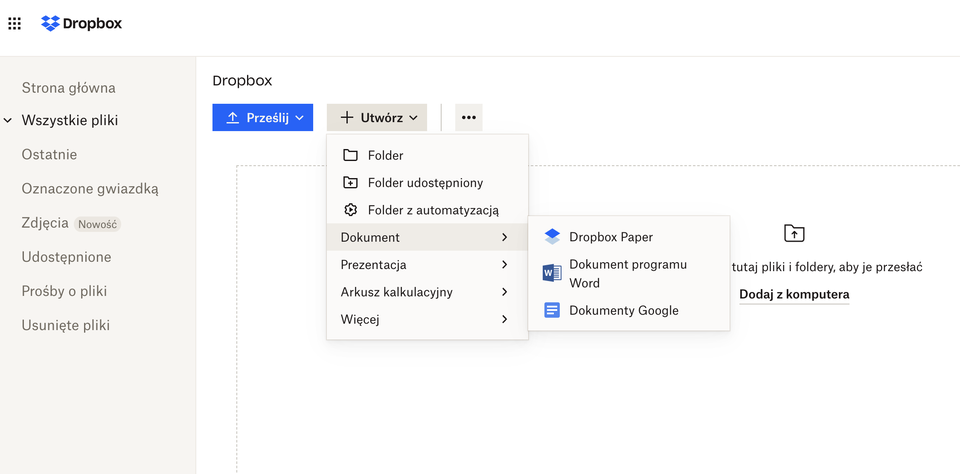Go to Strona główna in sidebar
The height and width of the screenshot is (474, 960).
[69, 88]
